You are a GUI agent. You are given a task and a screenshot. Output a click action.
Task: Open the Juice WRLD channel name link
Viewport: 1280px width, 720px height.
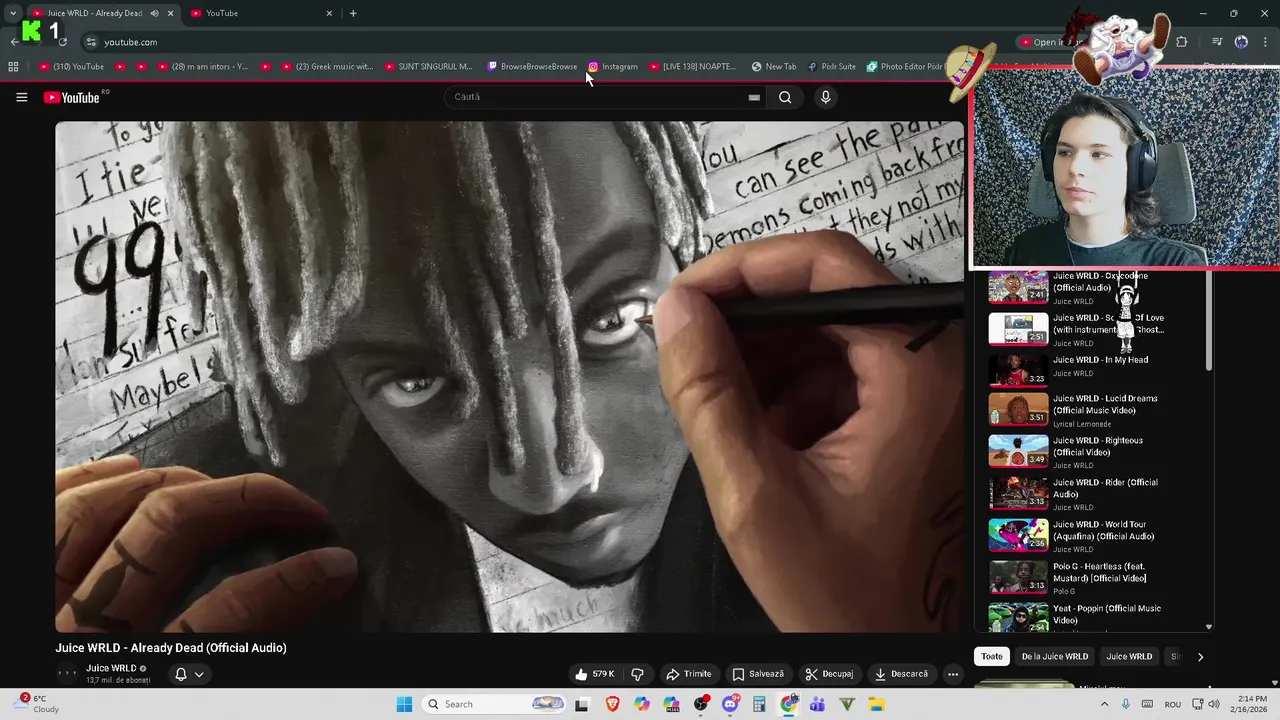click(111, 668)
